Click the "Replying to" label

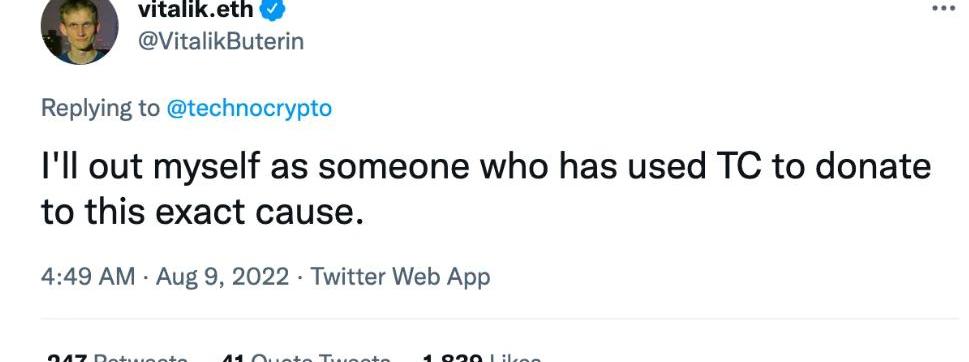[x=100, y=109]
